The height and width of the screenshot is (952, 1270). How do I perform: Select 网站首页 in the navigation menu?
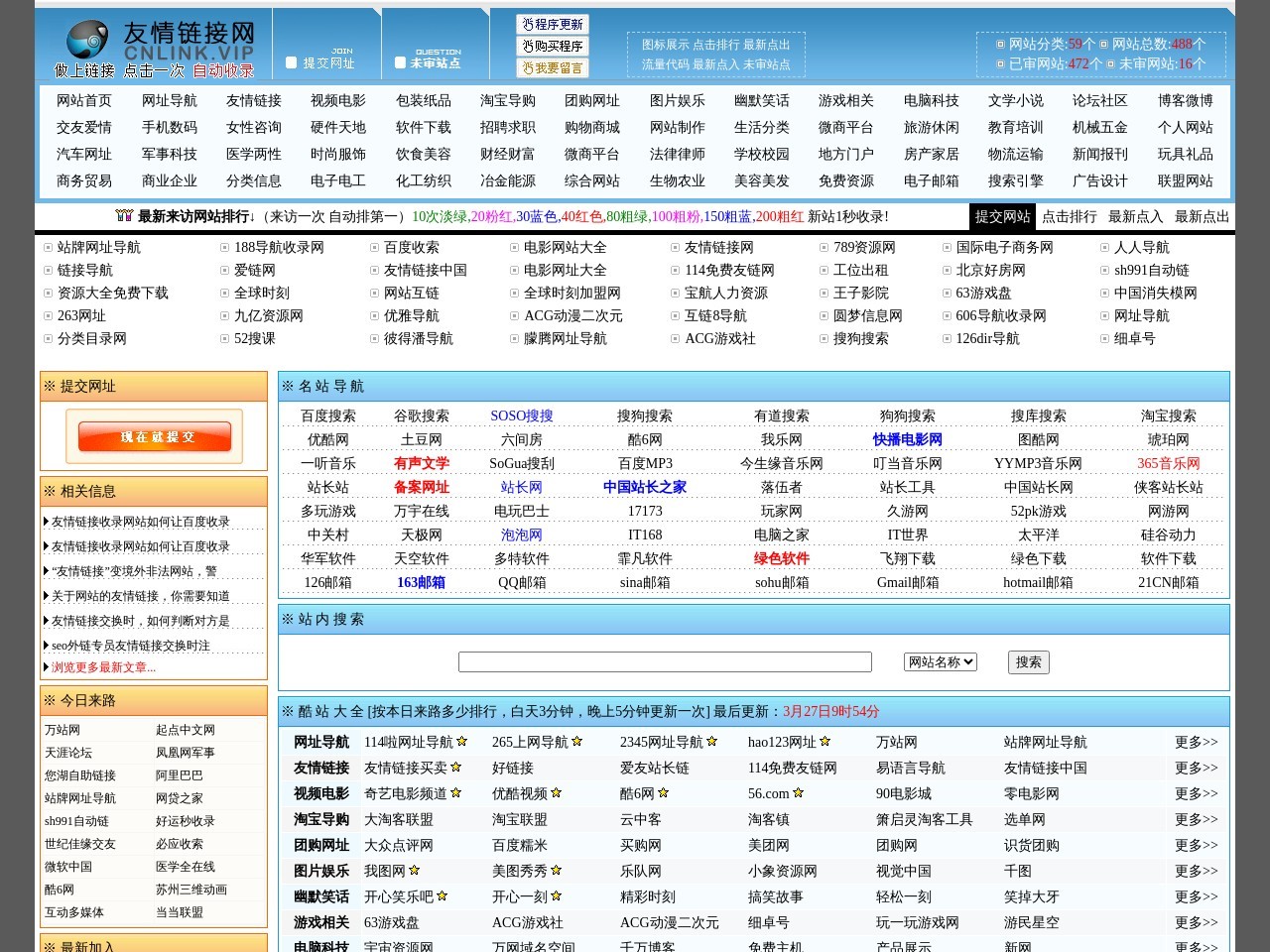[x=83, y=100]
